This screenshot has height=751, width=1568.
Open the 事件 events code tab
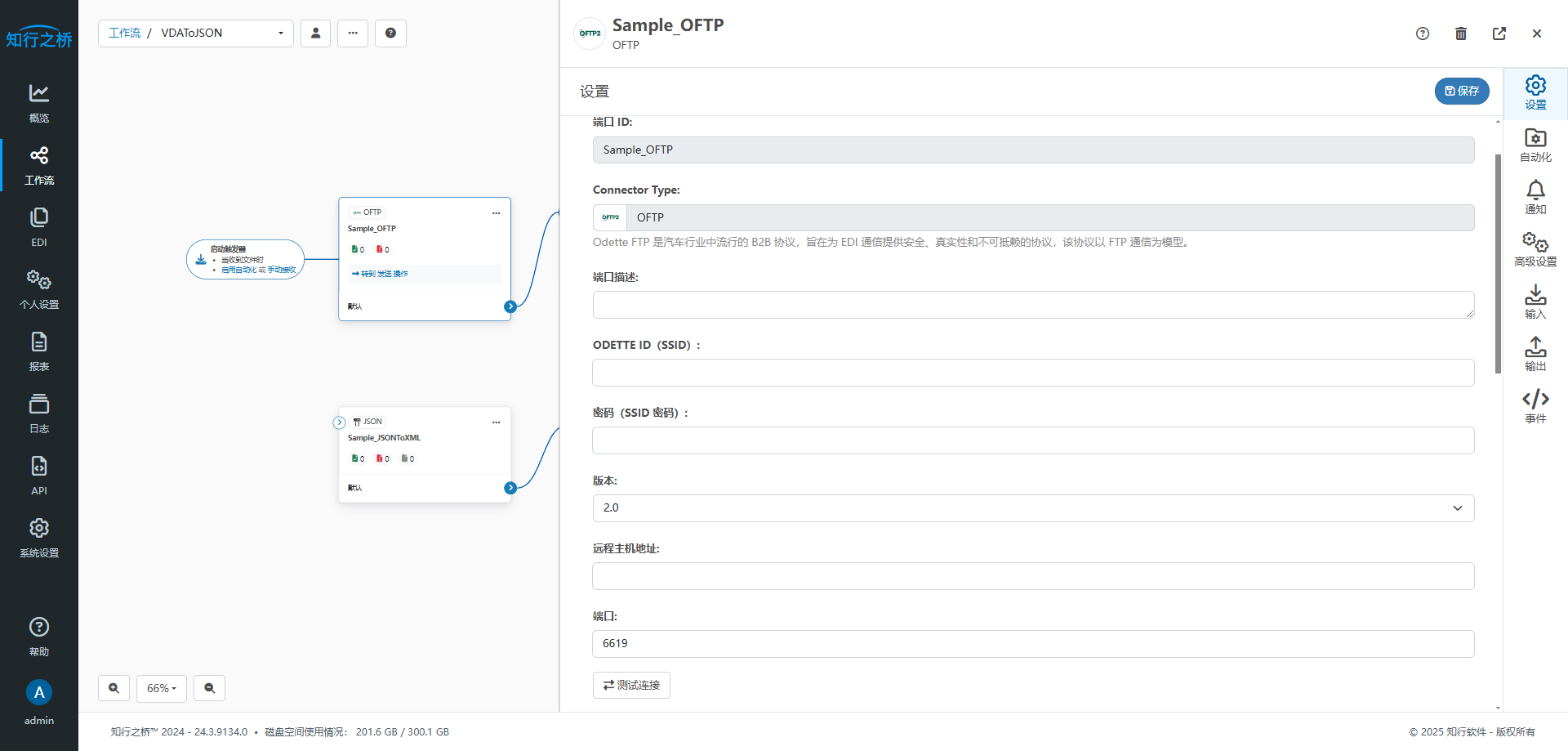pos(1535,406)
